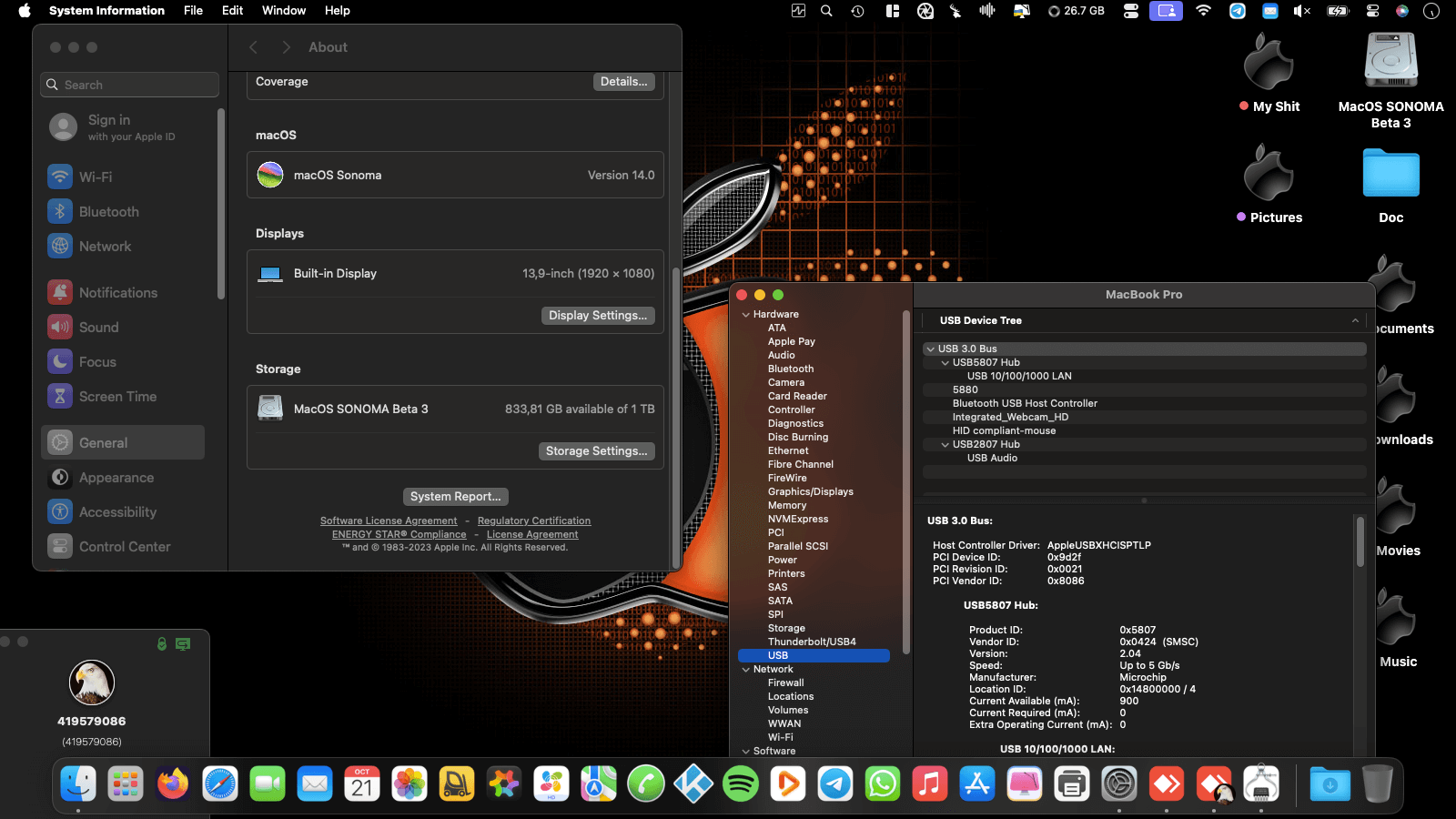The image size is (1456, 819).
Task: Collapse the USB5807 Hub node
Action: tap(945, 363)
